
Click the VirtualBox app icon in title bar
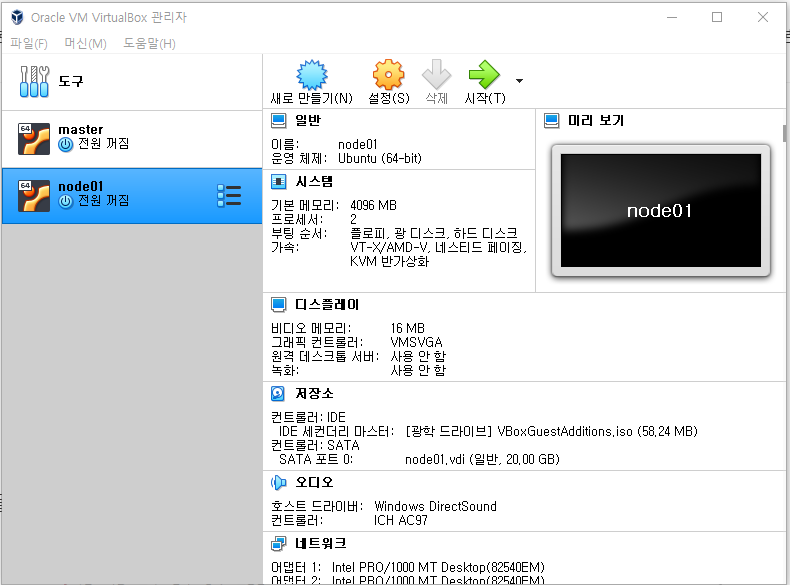tap(18, 17)
